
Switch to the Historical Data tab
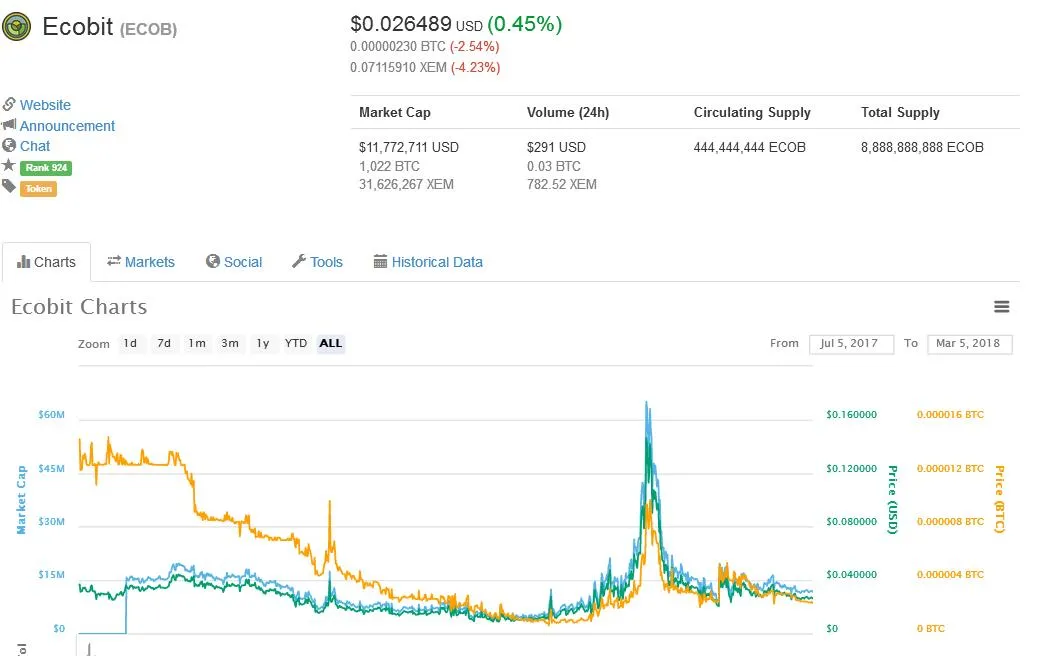(428, 262)
